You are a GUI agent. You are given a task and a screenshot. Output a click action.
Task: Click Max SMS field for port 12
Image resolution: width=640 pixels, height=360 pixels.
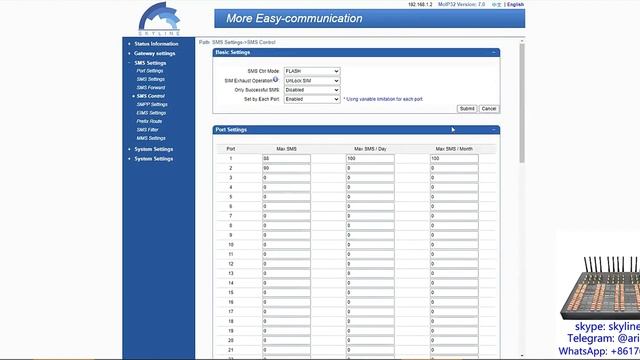click(x=286, y=264)
